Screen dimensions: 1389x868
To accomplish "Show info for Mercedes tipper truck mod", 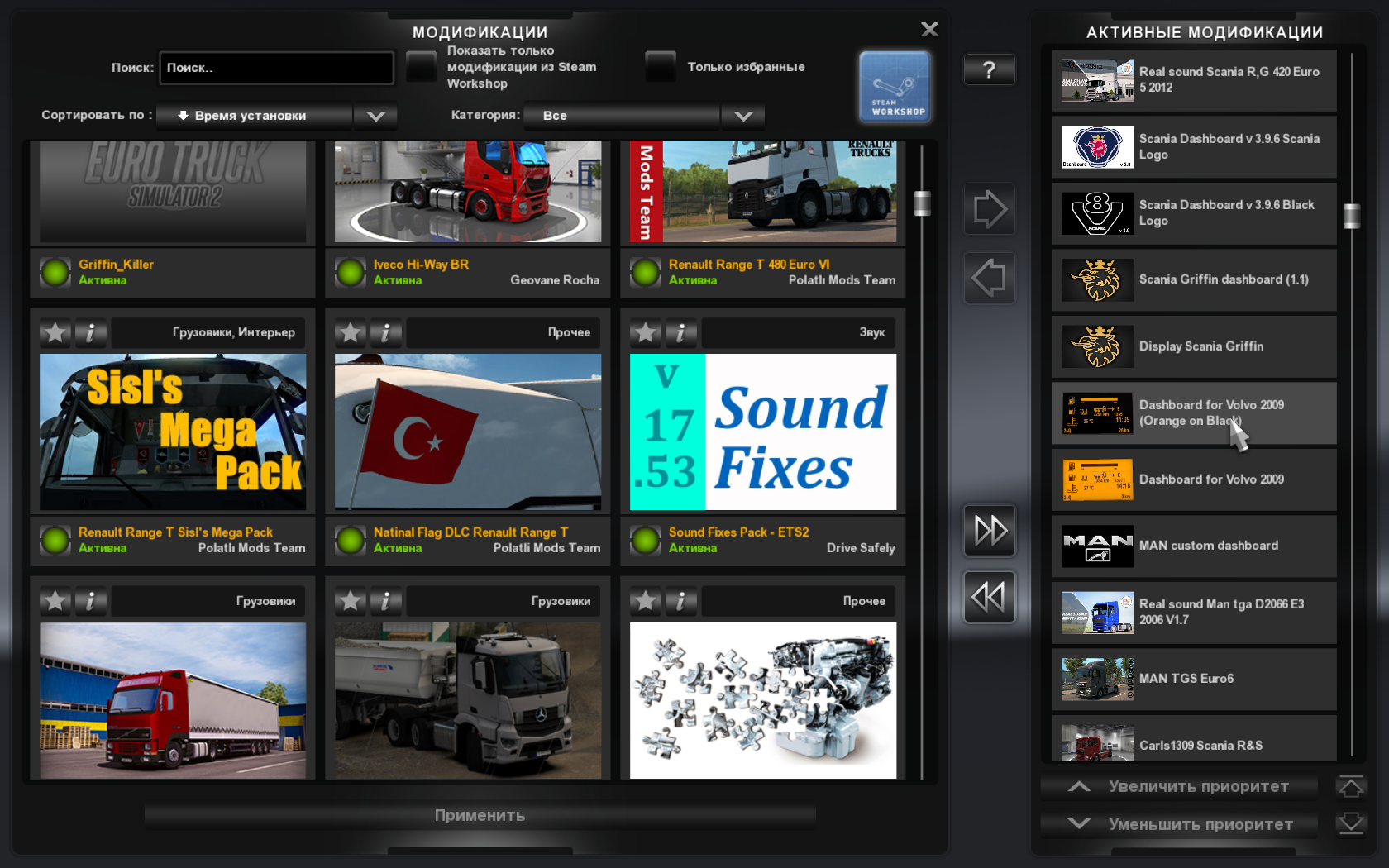I will [386, 601].
